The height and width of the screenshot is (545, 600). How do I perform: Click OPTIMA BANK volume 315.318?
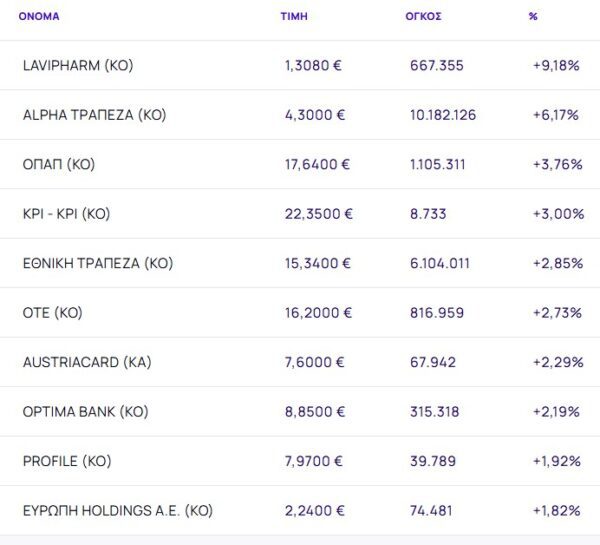click(x=436, y=412)
